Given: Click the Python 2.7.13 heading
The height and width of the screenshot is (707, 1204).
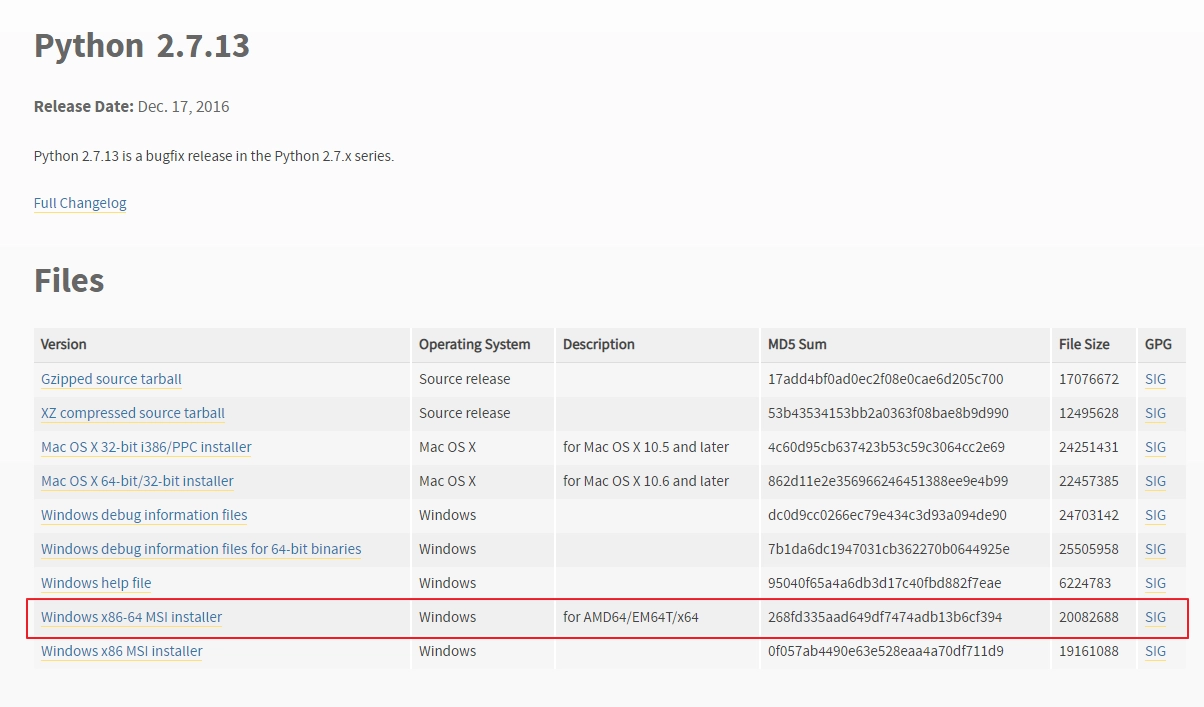Looking at the screenshot, I should point(142,46).
